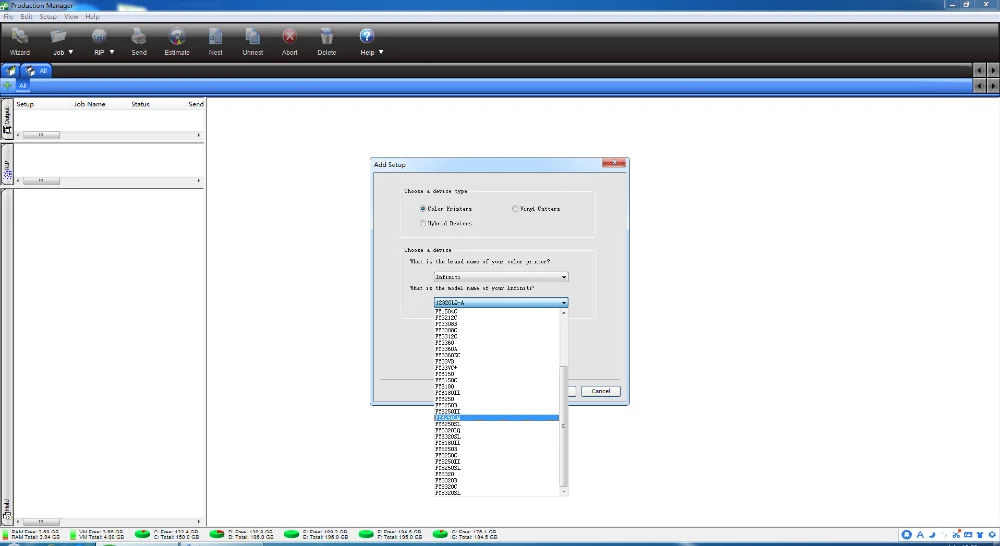Open the Output side panel tab
The image size is (1000, 546).
pyautogui.click(x=7, y=119)
